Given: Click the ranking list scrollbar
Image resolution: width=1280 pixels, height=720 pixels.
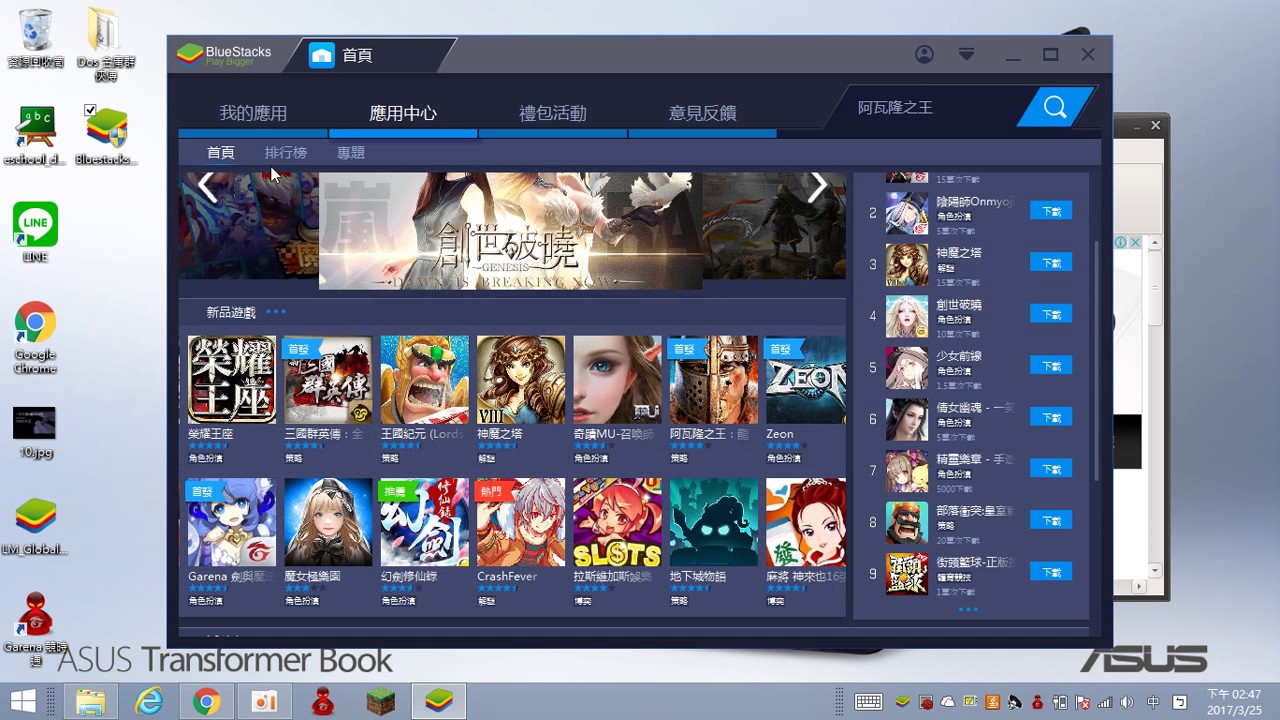Looking at the screenshot, I should tap(1096, 360).
